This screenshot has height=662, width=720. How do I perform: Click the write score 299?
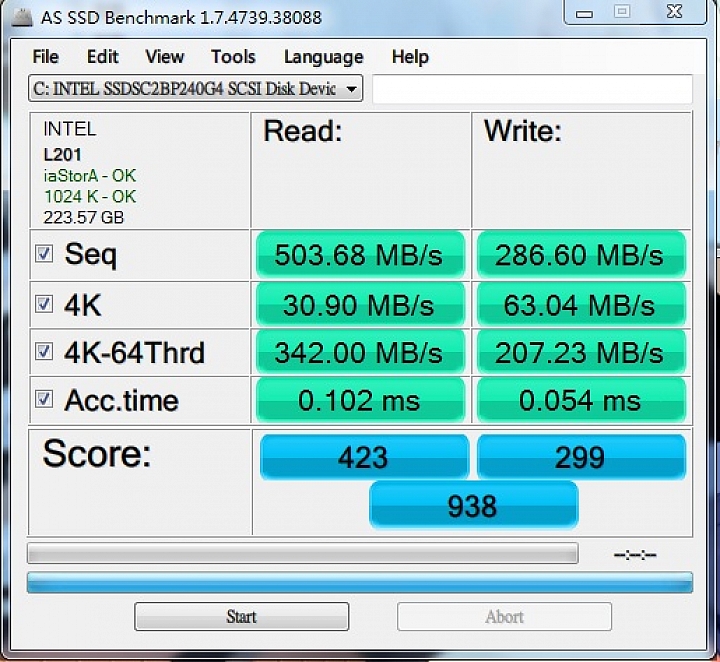pyautogui.click(x=581, y=457)
